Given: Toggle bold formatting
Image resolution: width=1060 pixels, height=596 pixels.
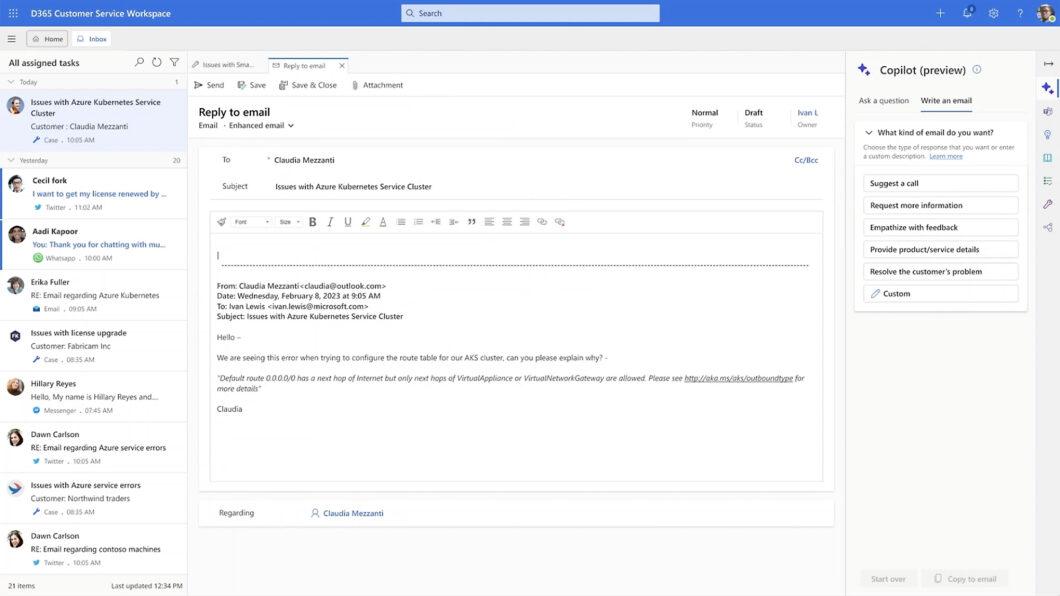Looking at the screenshot, I should (312, 222).
